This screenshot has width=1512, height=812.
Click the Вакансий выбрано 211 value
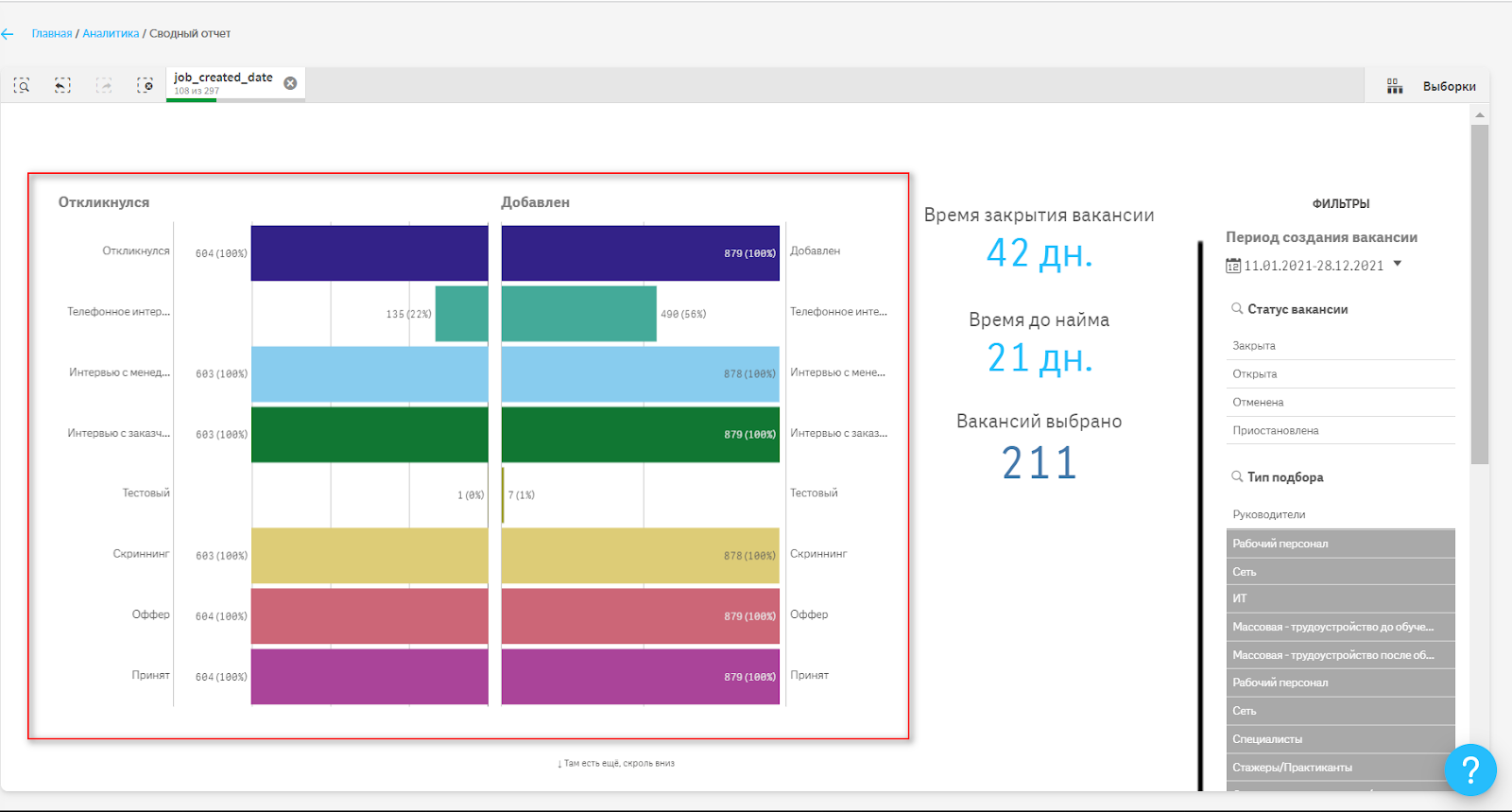pos(1039,463)
